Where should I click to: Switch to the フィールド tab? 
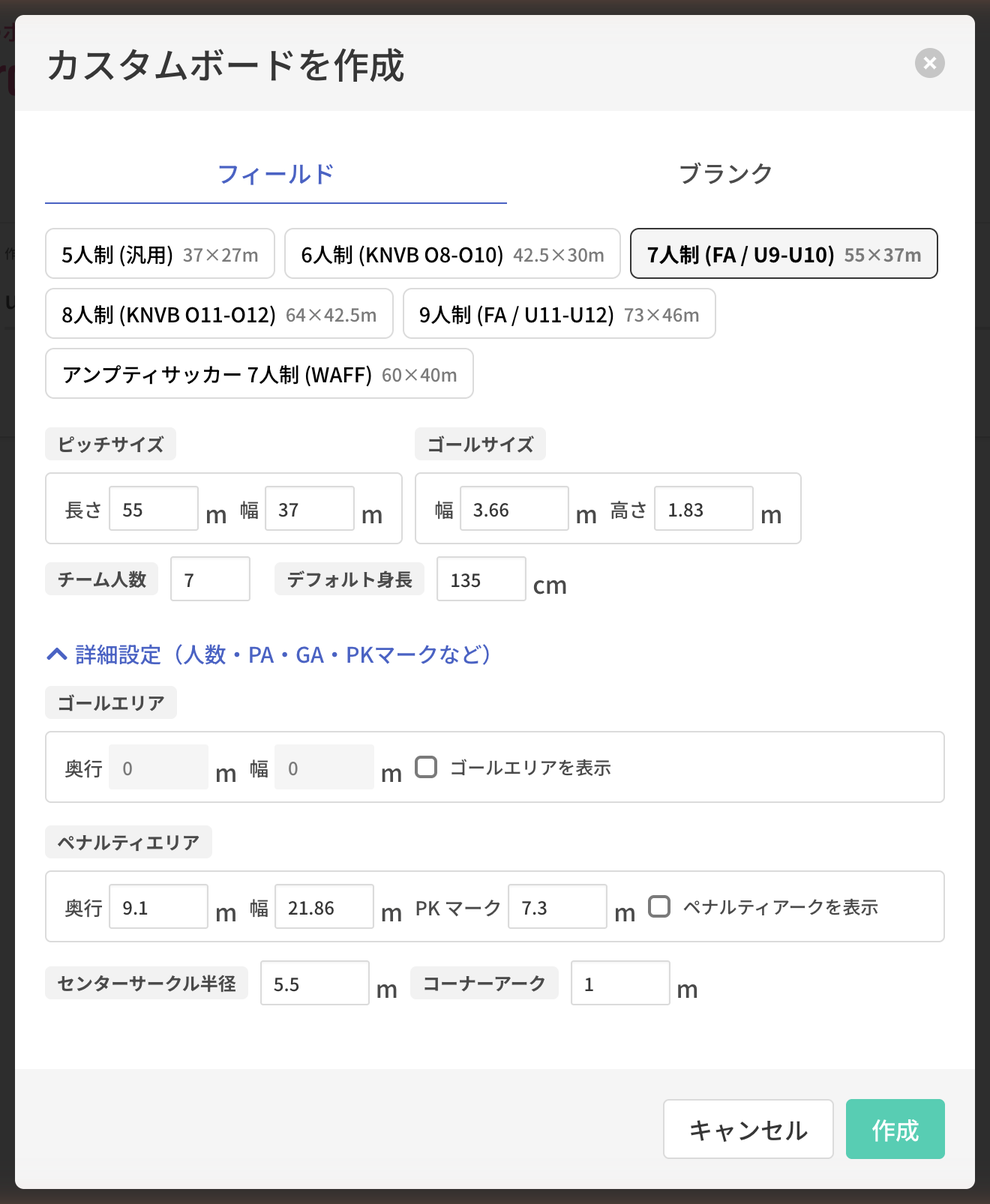point(276,174)
